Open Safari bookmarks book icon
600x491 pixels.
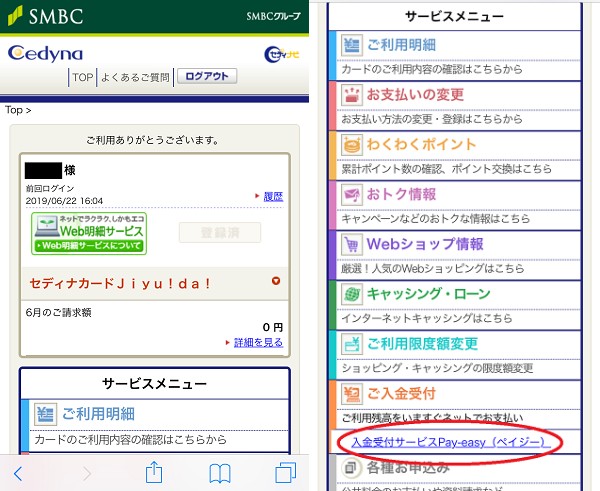pos(220,473)
